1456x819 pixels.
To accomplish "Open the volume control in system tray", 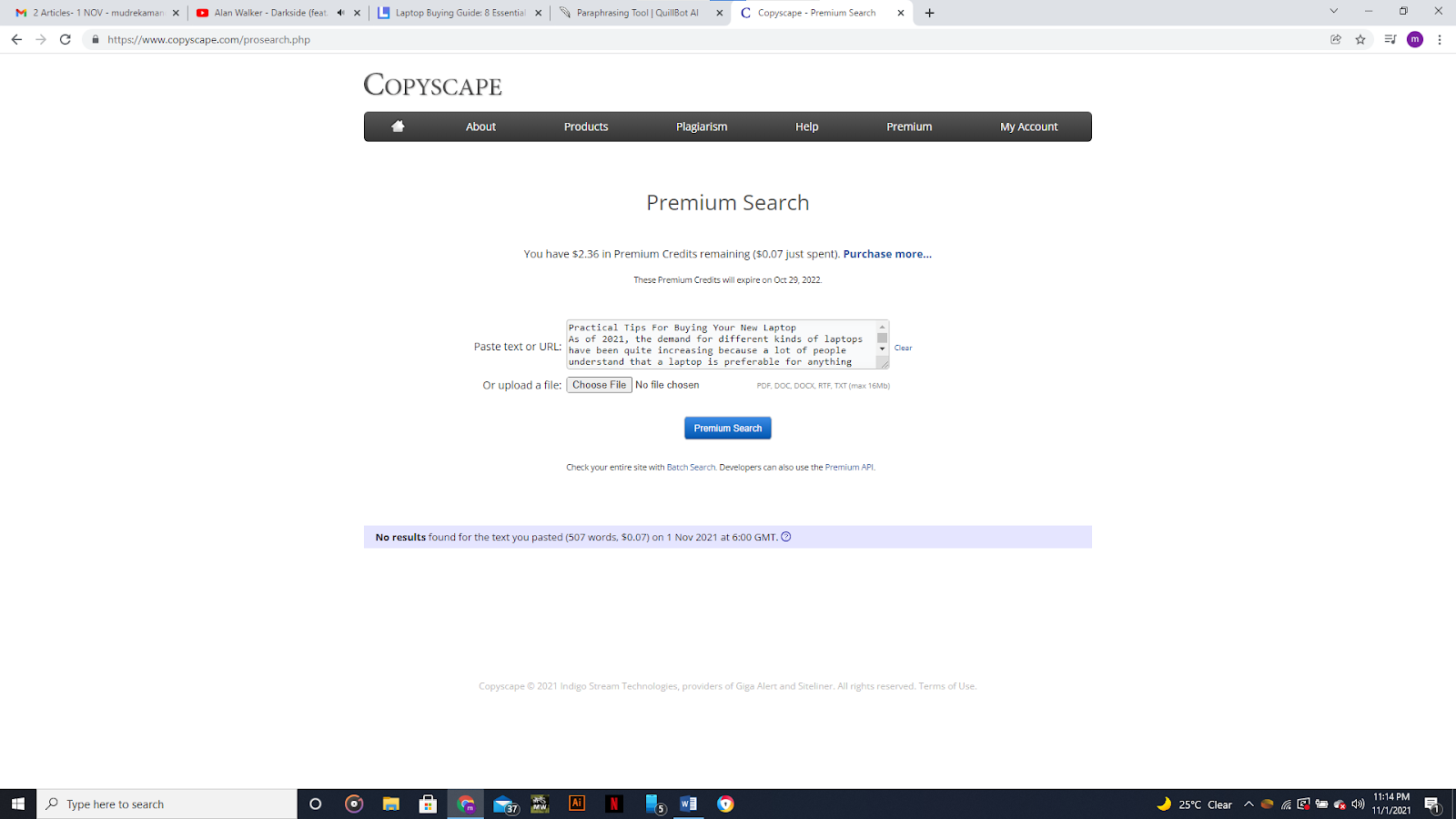I will pyautogui.click(x=1358, y=804).
